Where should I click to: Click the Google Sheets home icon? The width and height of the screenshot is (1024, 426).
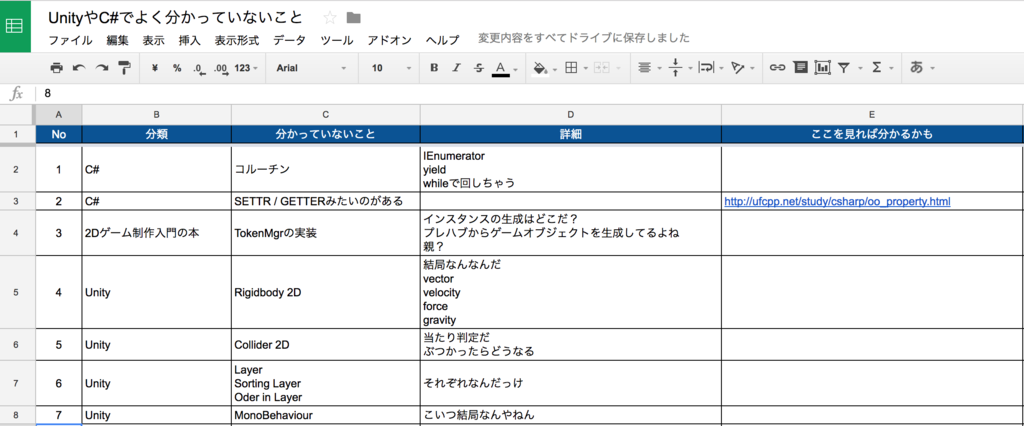pos(15,26)
